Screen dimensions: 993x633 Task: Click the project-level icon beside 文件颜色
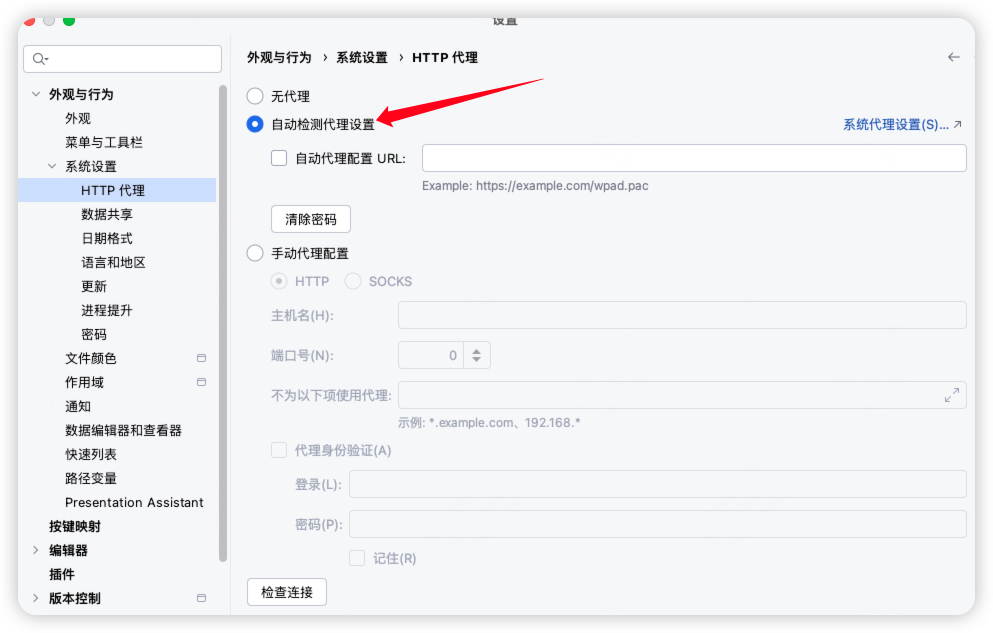pyautogui.click(x=201, y=358)
